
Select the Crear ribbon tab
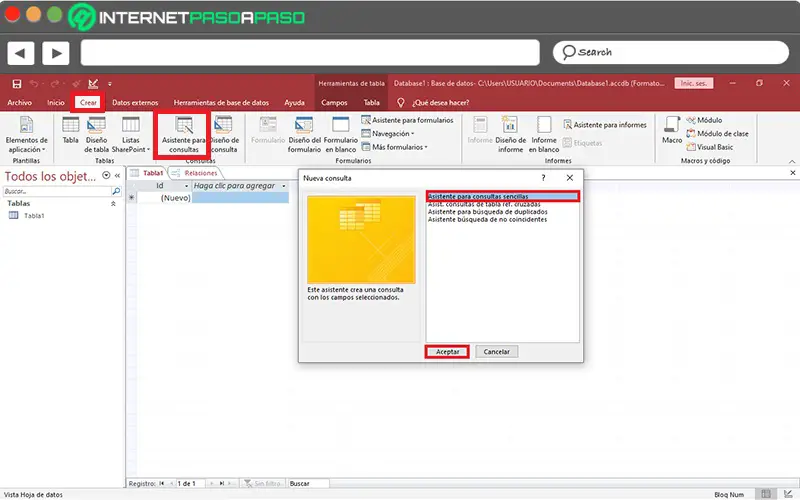click(88, 103)
